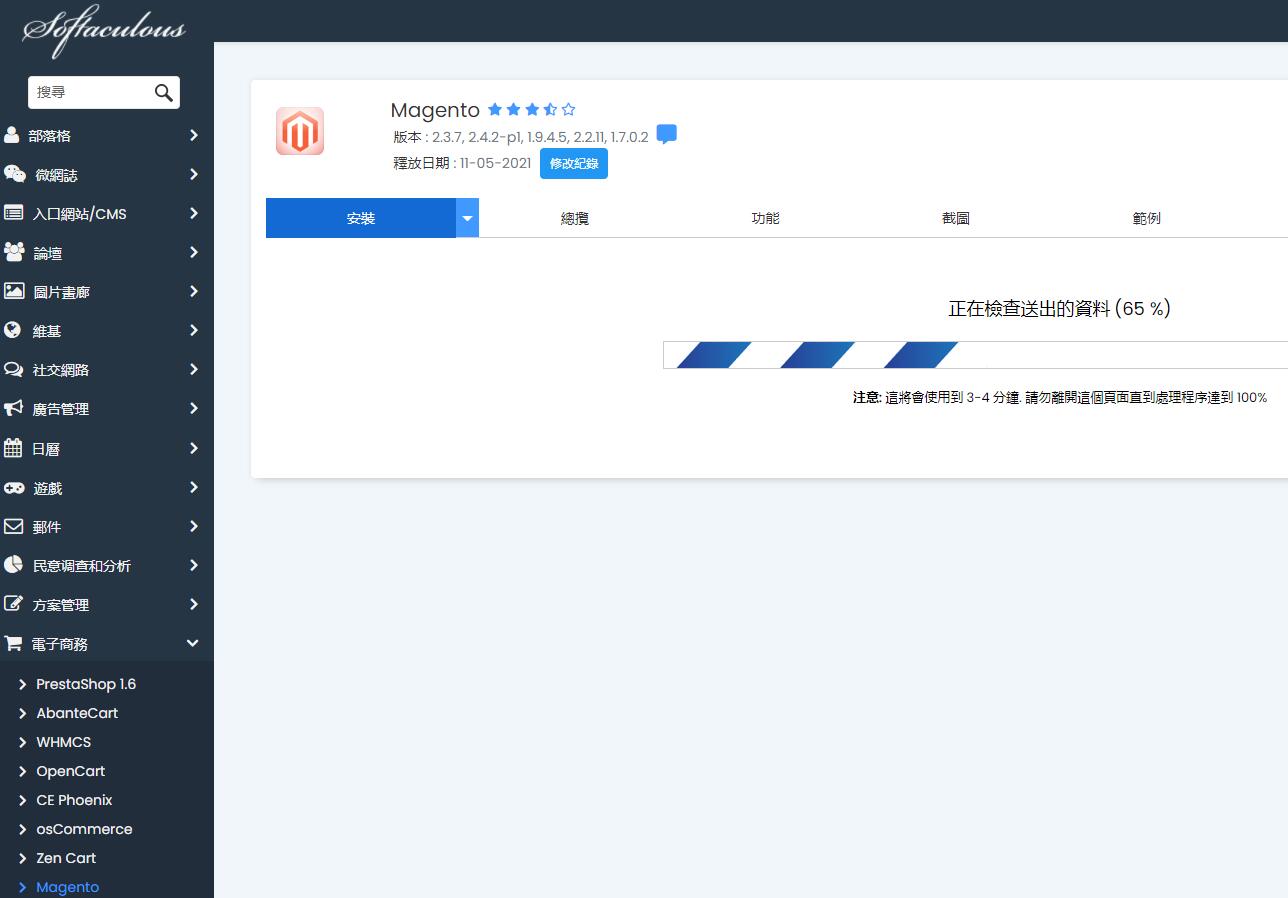Open Zen Cart in sidebar
The image size is (1288, 898).
tap(66, 858)
